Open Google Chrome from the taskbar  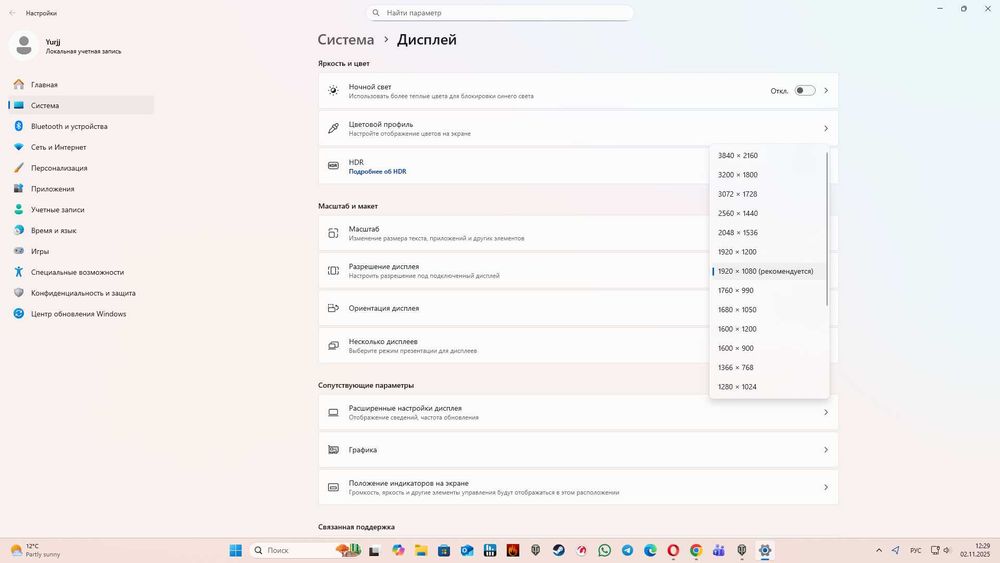[696, 550]
